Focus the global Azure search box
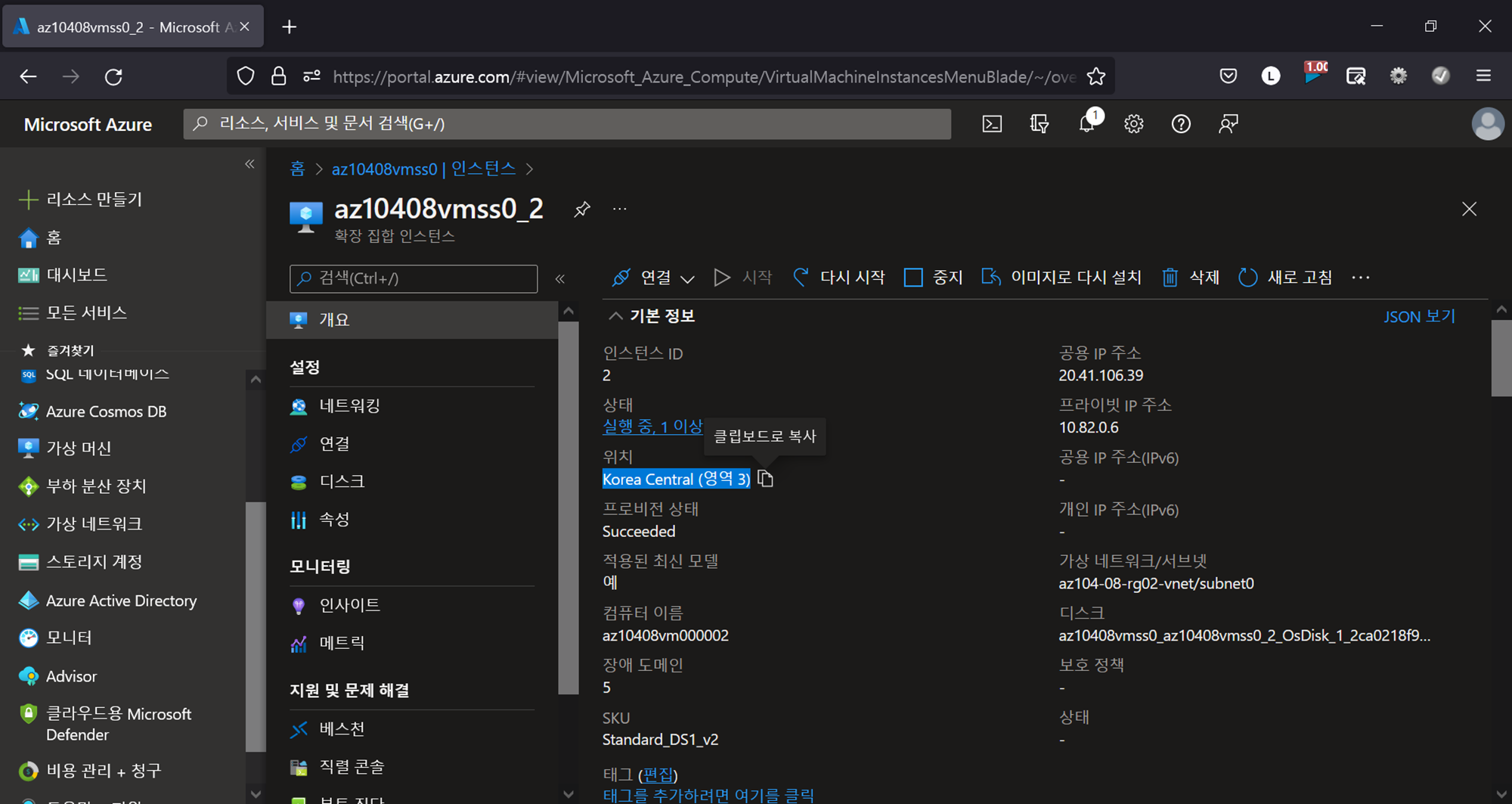The height and width of the screenshot is (804, 1512). pyautogui.click(x=567, y=124)
